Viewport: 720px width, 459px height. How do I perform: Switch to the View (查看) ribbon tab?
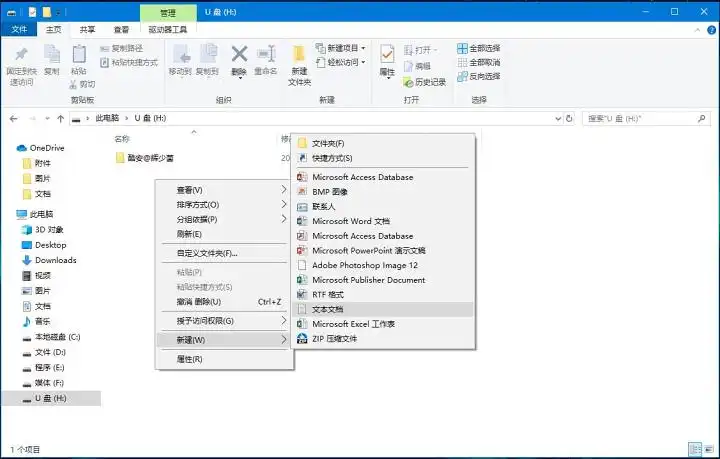pyautogui.click(x=121, y=30)
